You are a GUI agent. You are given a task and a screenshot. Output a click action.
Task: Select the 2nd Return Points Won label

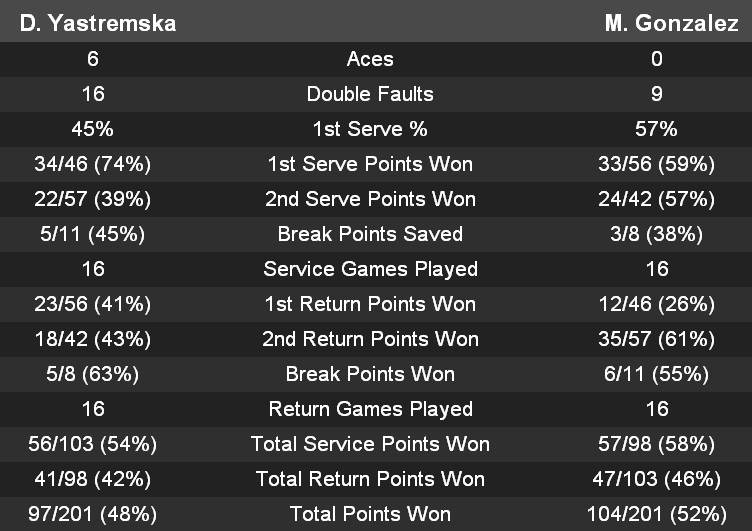370,339
